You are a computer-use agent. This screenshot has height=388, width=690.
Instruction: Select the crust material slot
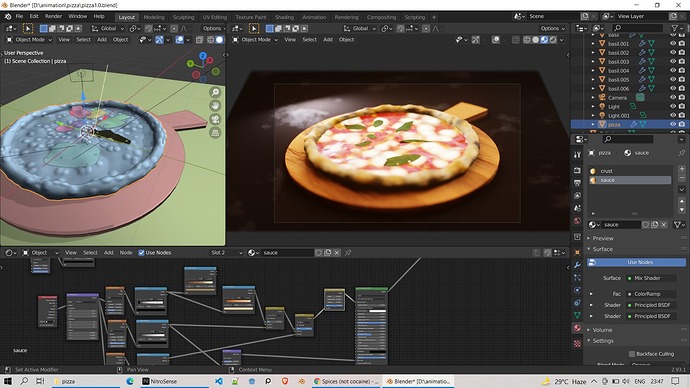630,171
